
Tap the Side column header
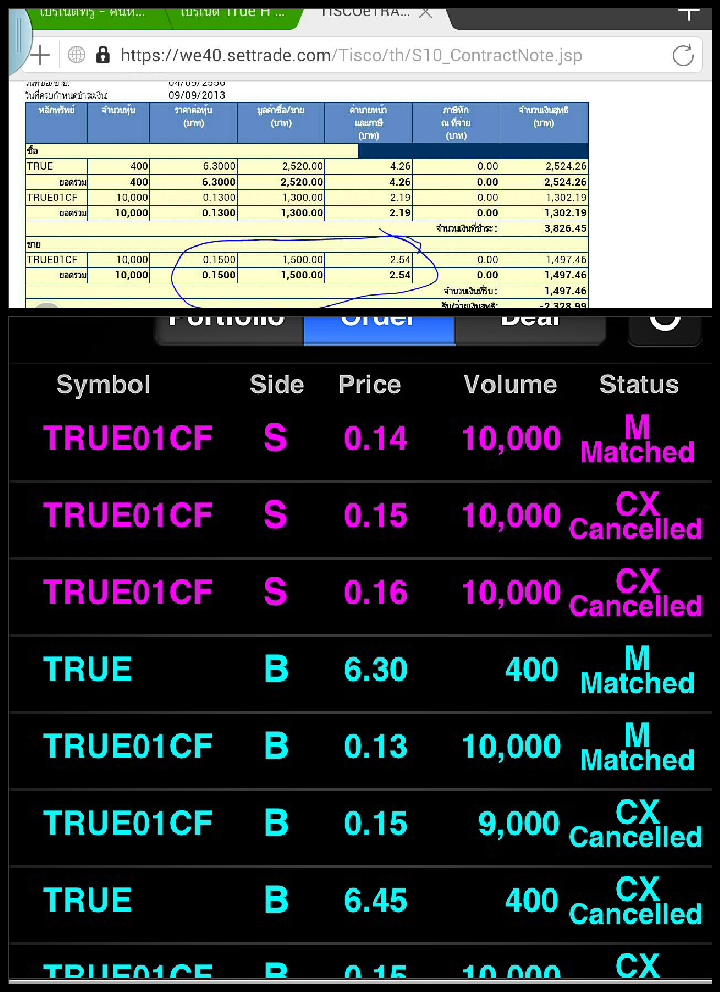click(276, 385)
